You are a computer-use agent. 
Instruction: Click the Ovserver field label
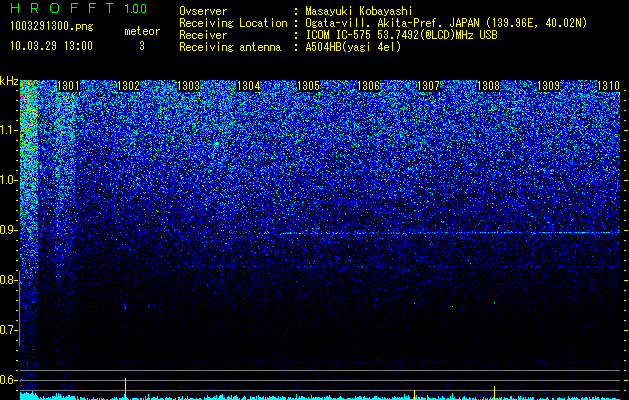203,11
